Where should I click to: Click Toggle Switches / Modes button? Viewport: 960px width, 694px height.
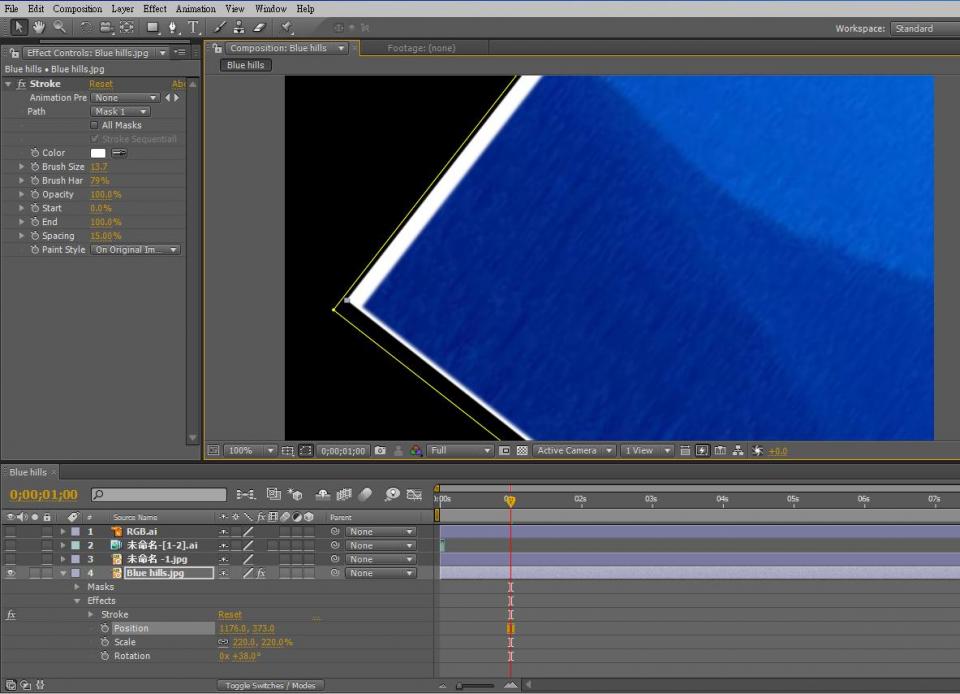(270, 685)
